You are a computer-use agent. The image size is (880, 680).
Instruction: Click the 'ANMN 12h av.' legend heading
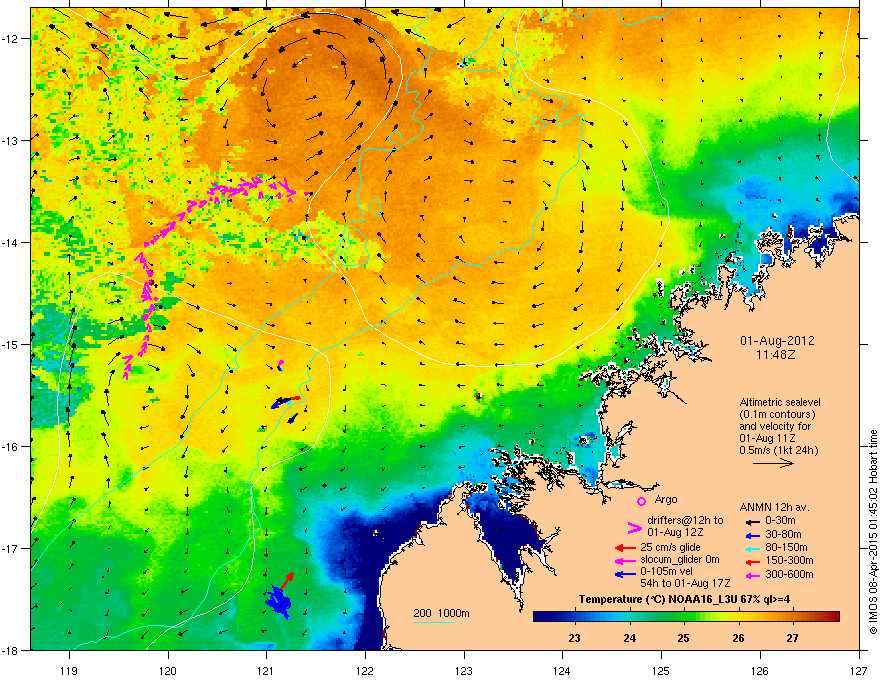pyautogui.click(x=774, y=507)
